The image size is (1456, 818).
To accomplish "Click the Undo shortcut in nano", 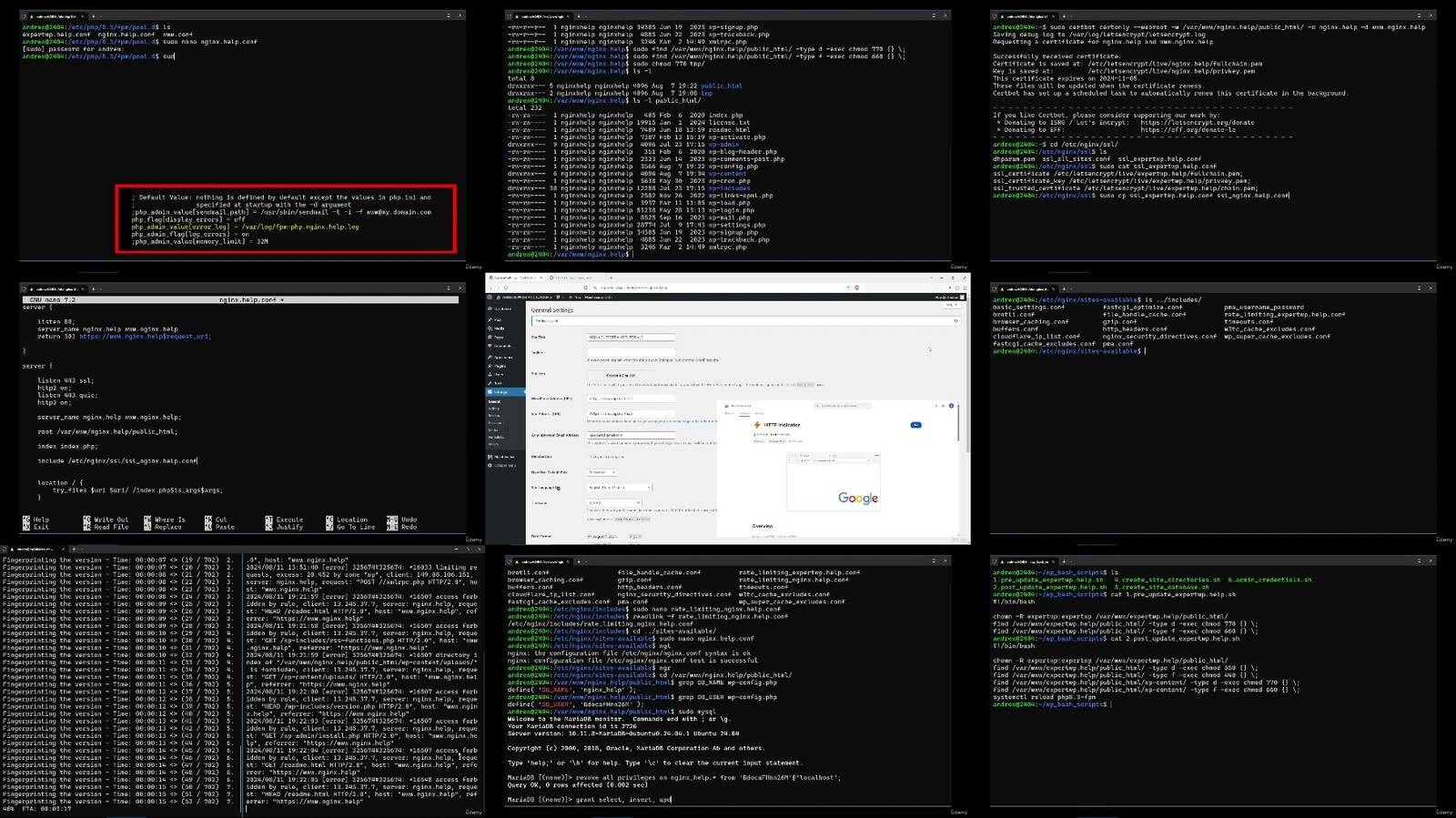I will pos(401,520).
